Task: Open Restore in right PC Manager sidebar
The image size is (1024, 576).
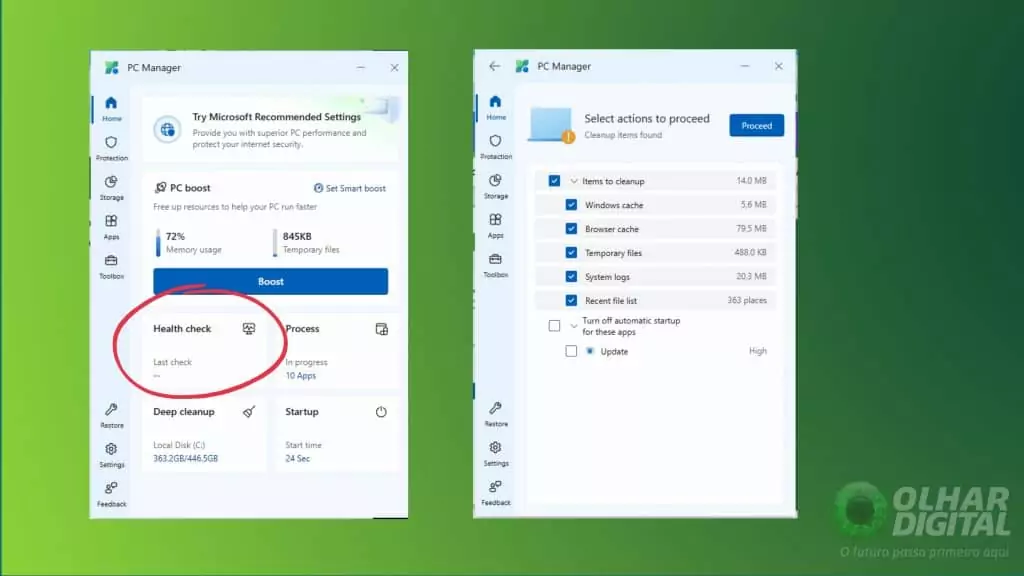Action: tap(496, 414)
